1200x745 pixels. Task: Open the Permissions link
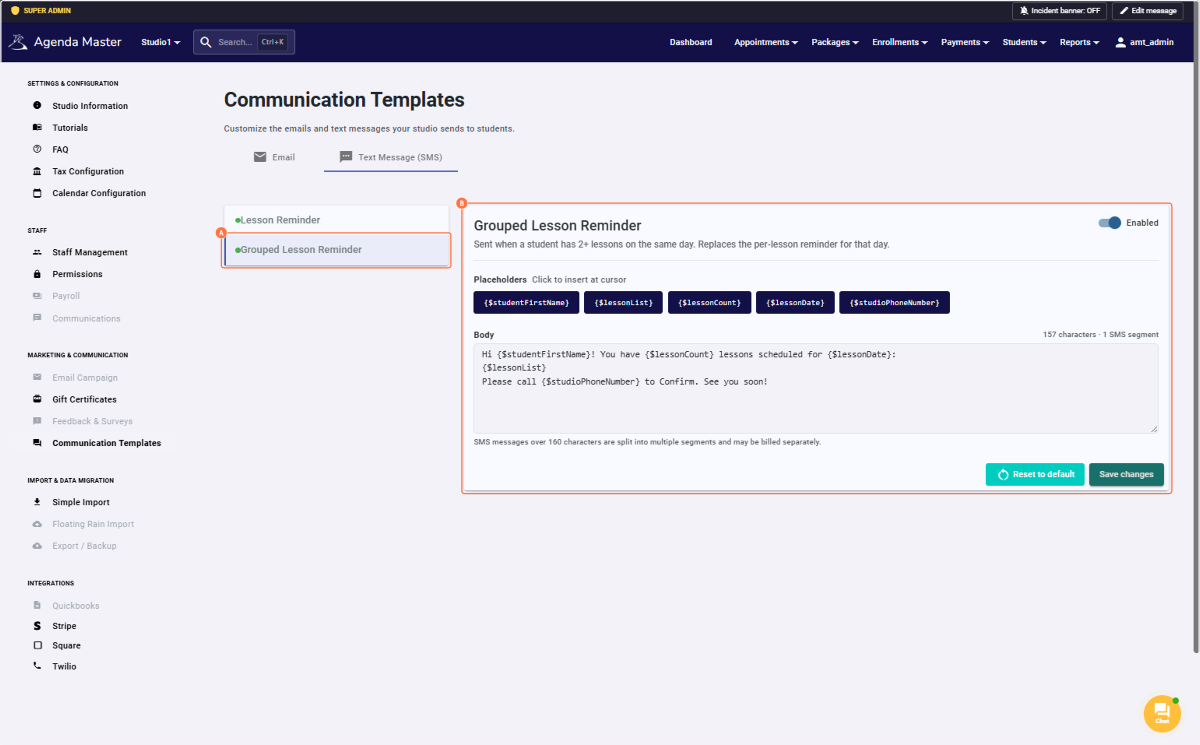tap(77, 274)
